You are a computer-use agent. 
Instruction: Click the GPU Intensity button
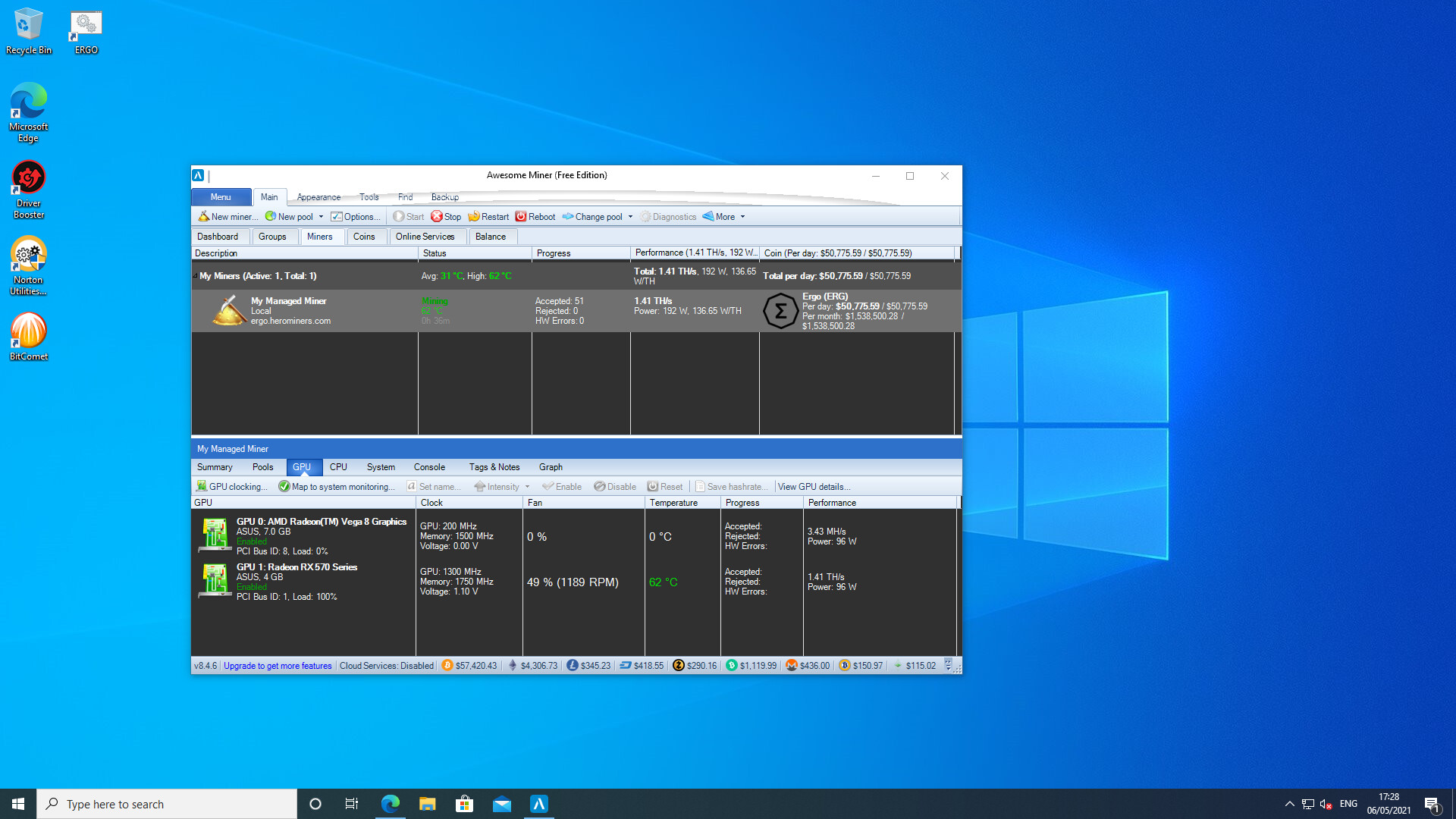(497, 487)
